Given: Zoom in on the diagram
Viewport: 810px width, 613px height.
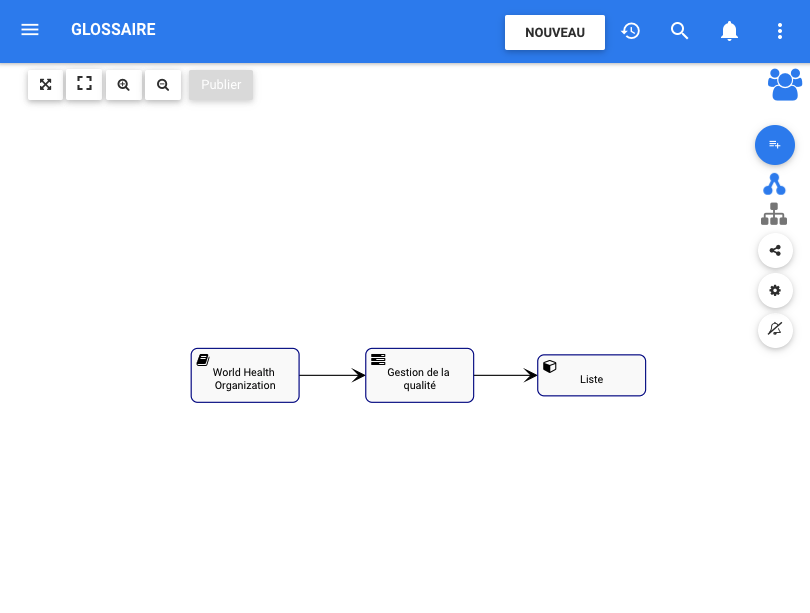Looking at the screenshot, I should pyautogui.click(x=124, y=85).
